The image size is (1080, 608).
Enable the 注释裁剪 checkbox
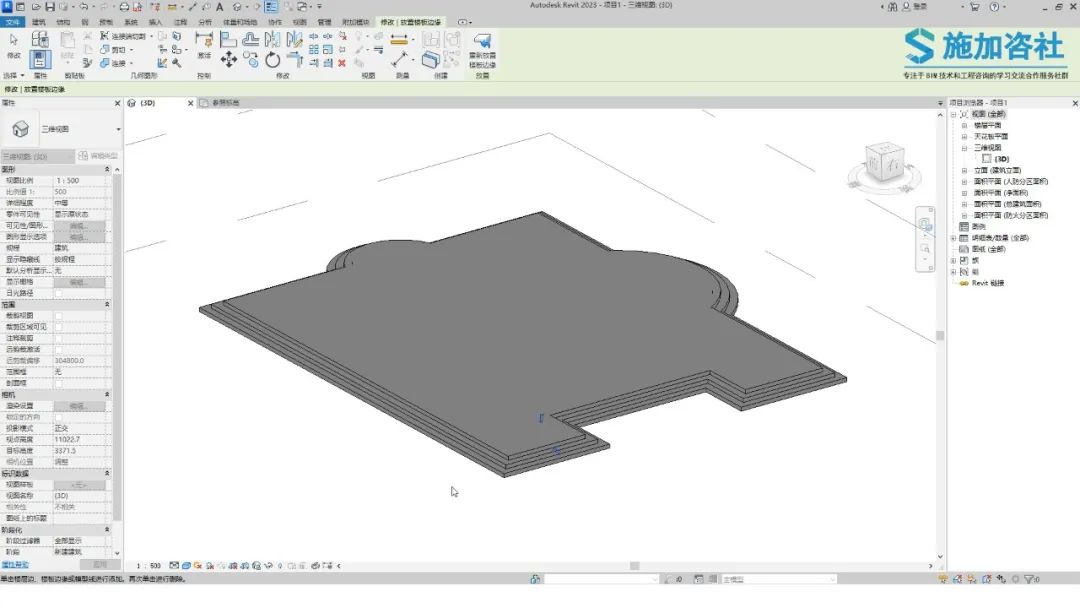59,338
